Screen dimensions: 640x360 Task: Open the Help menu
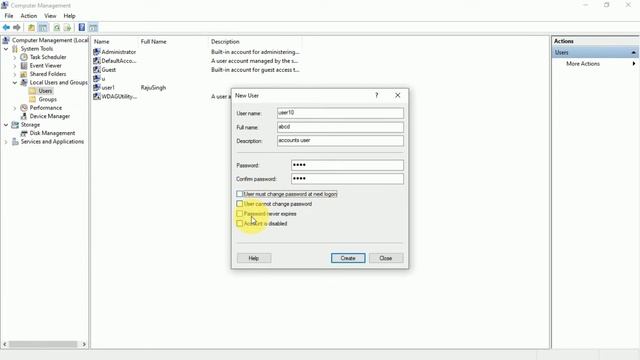(69, 16)
